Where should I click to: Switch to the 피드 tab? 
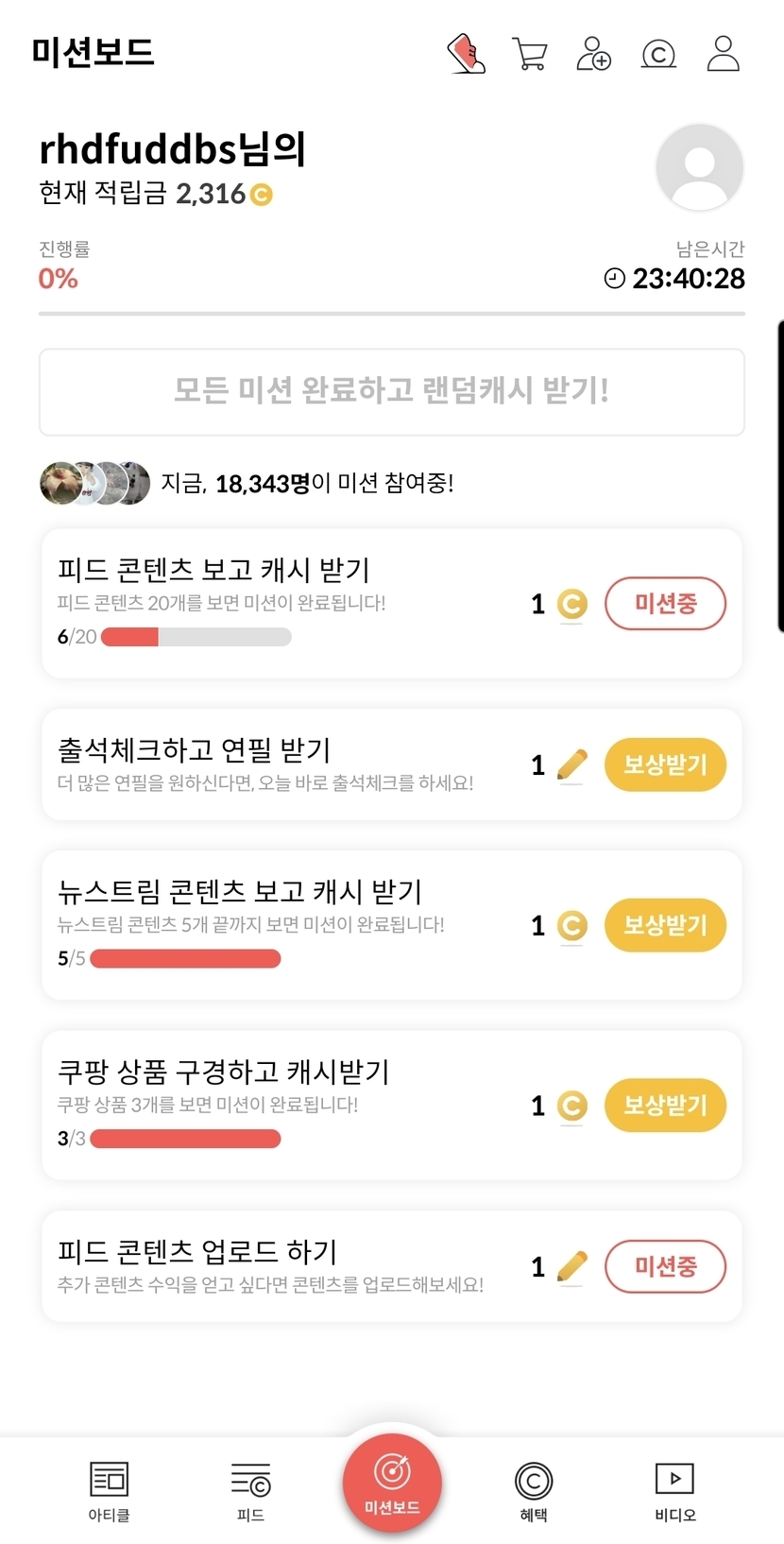coord(250,1490)
